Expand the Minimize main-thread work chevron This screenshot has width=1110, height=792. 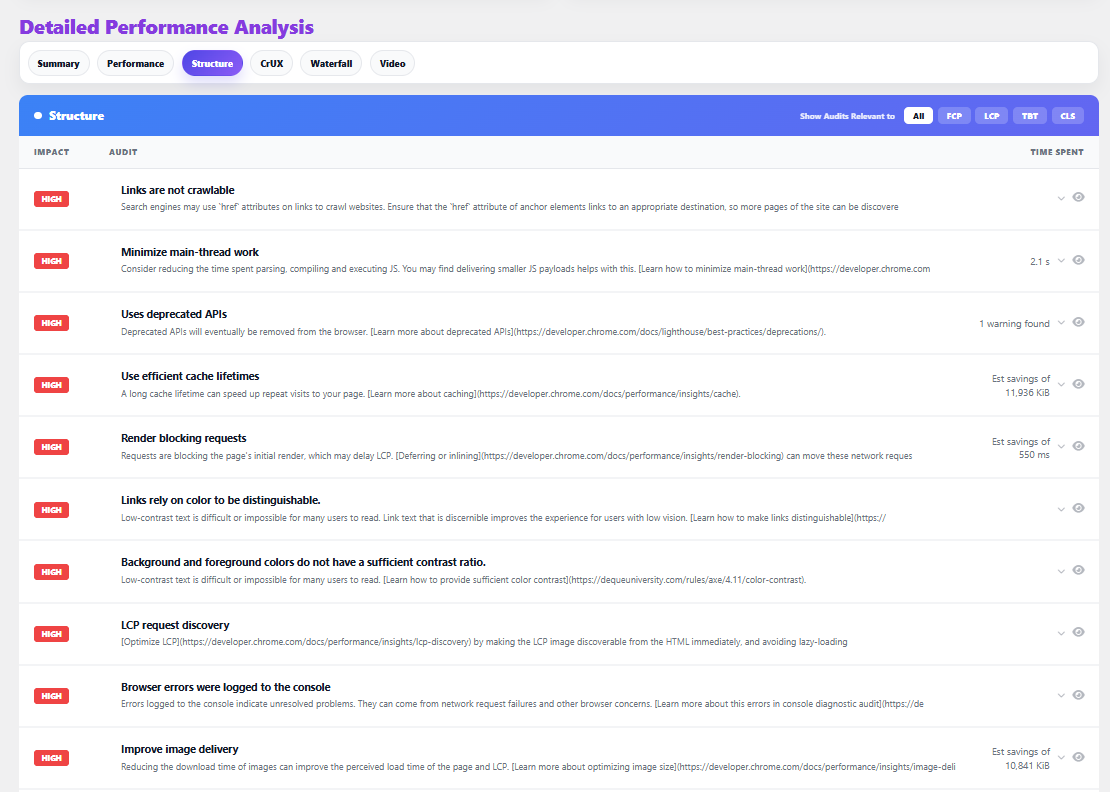pos(1061,261)
